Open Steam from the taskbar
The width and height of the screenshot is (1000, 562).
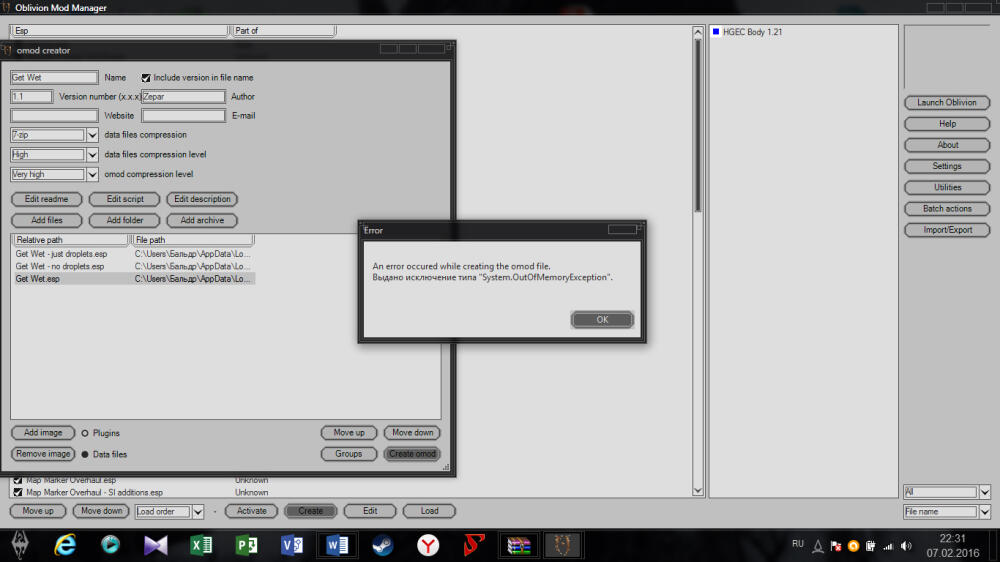pyautogui.click(x=383, y=545)
